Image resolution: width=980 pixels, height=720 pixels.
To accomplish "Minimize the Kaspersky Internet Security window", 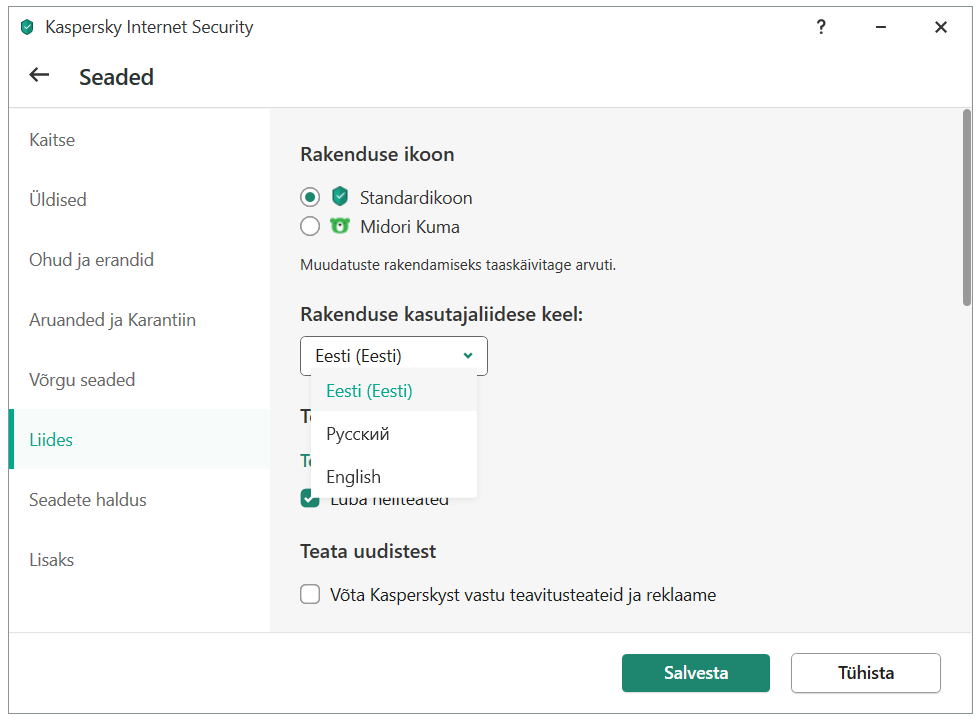I will point(881,27).
